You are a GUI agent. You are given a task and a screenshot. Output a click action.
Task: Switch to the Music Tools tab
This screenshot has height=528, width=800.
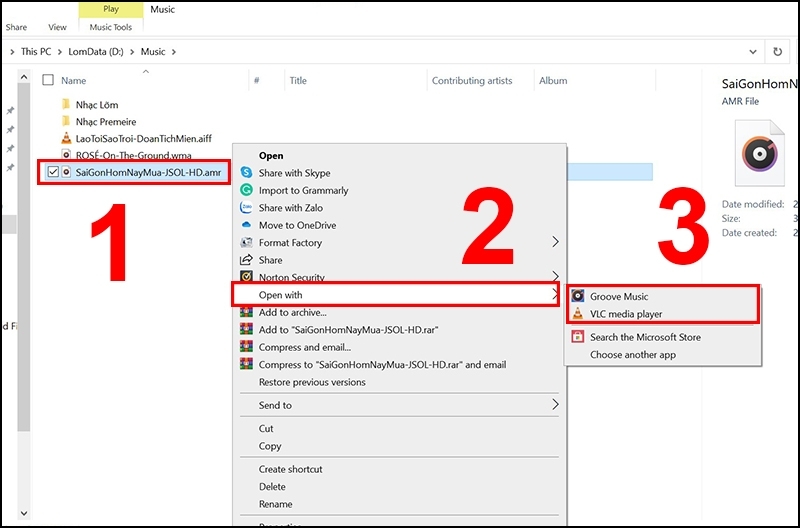(111, 27)
